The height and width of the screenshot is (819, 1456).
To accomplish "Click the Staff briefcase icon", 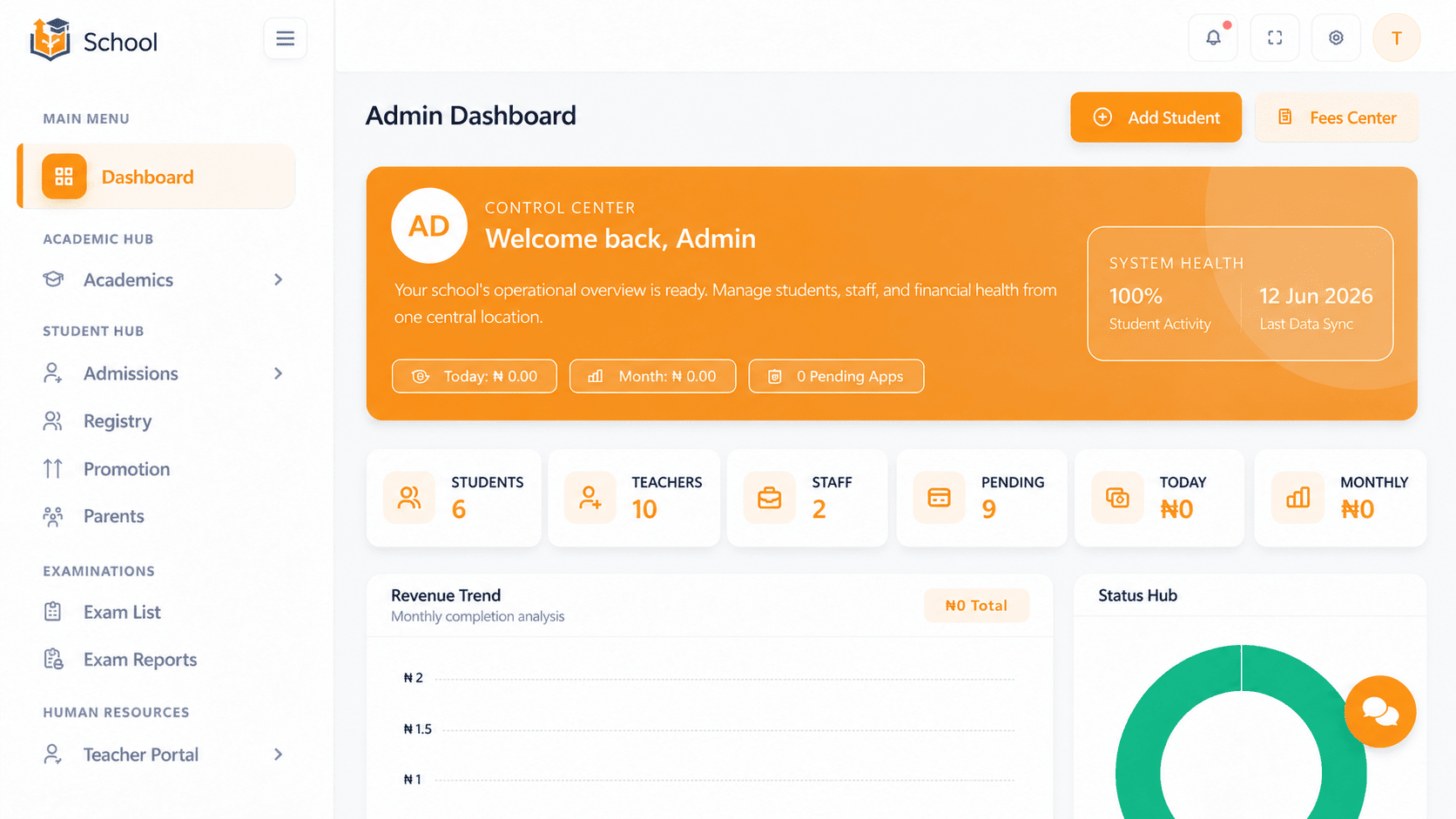I will click(x=769, y=498).
